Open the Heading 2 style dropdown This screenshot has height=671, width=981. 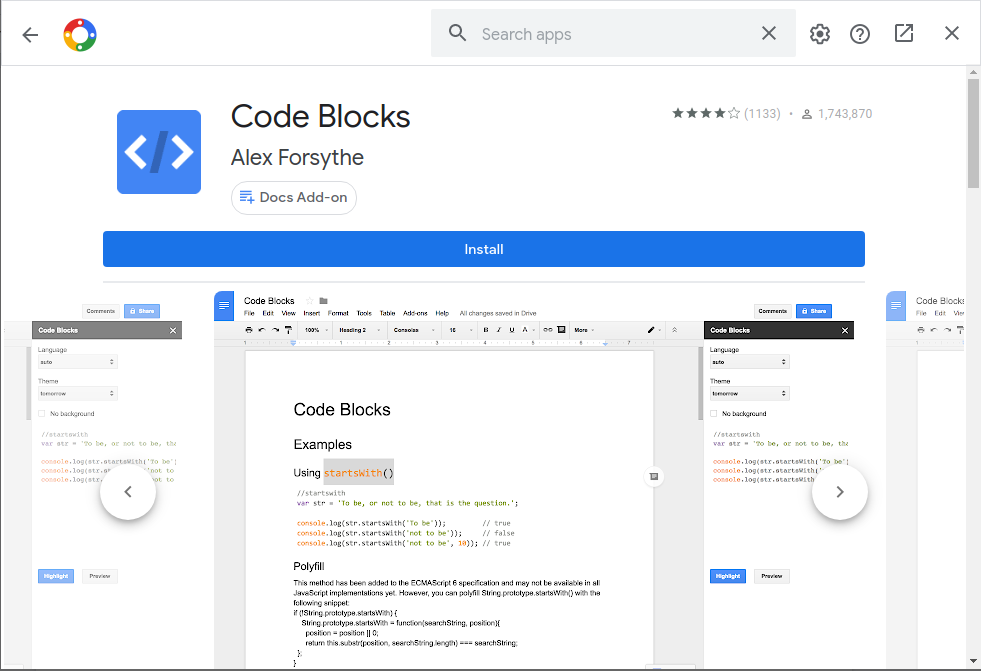click(x=359, y=330)
